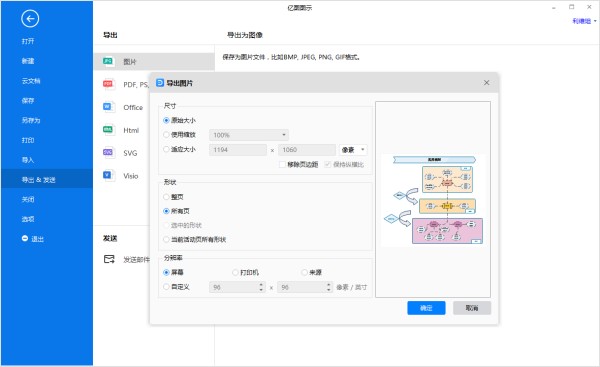Select 原始大小 original size radio
The image size is (600, 367).
point(166,120)
